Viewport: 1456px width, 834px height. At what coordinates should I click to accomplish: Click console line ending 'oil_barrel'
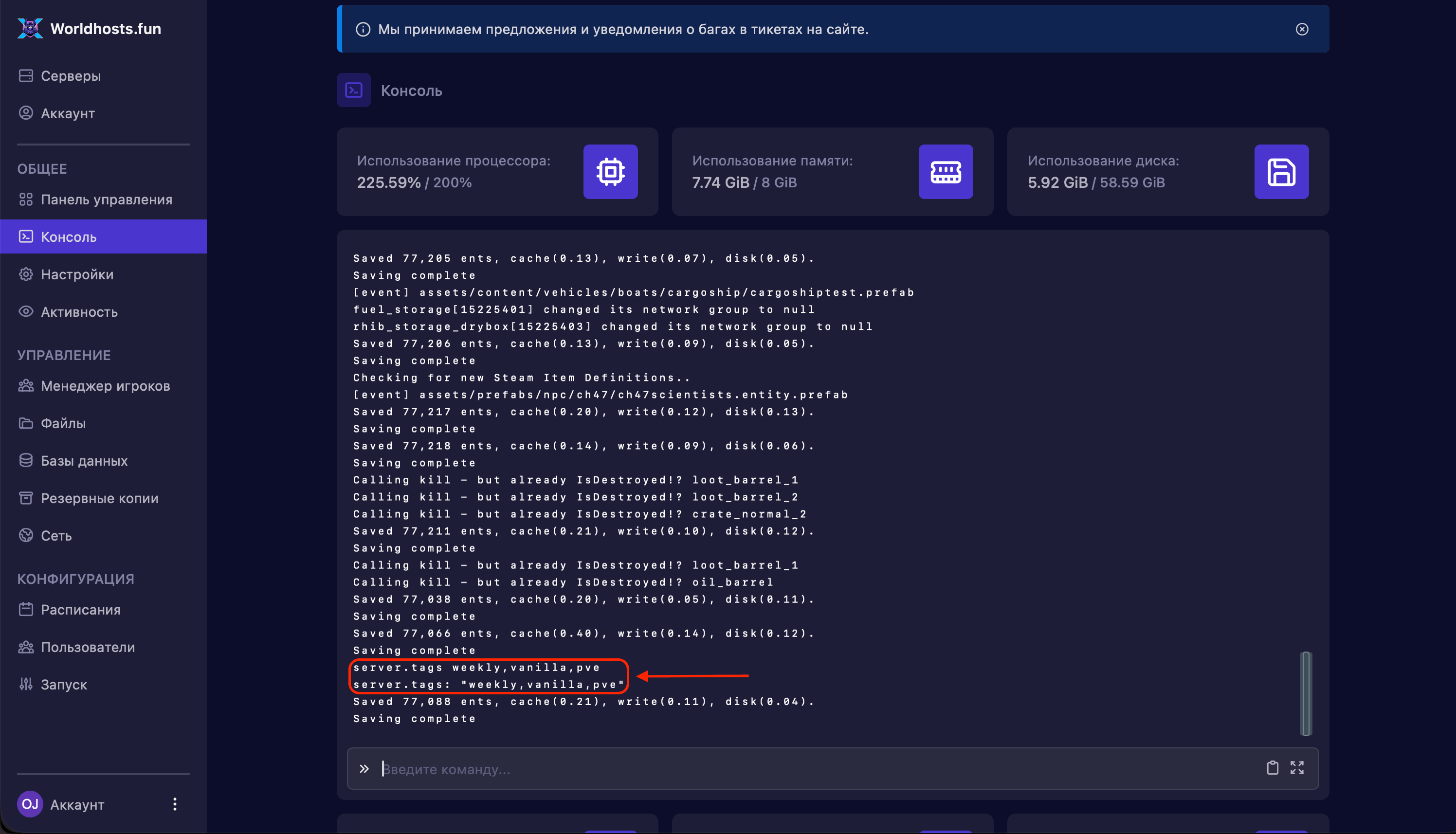pos(563,582)
